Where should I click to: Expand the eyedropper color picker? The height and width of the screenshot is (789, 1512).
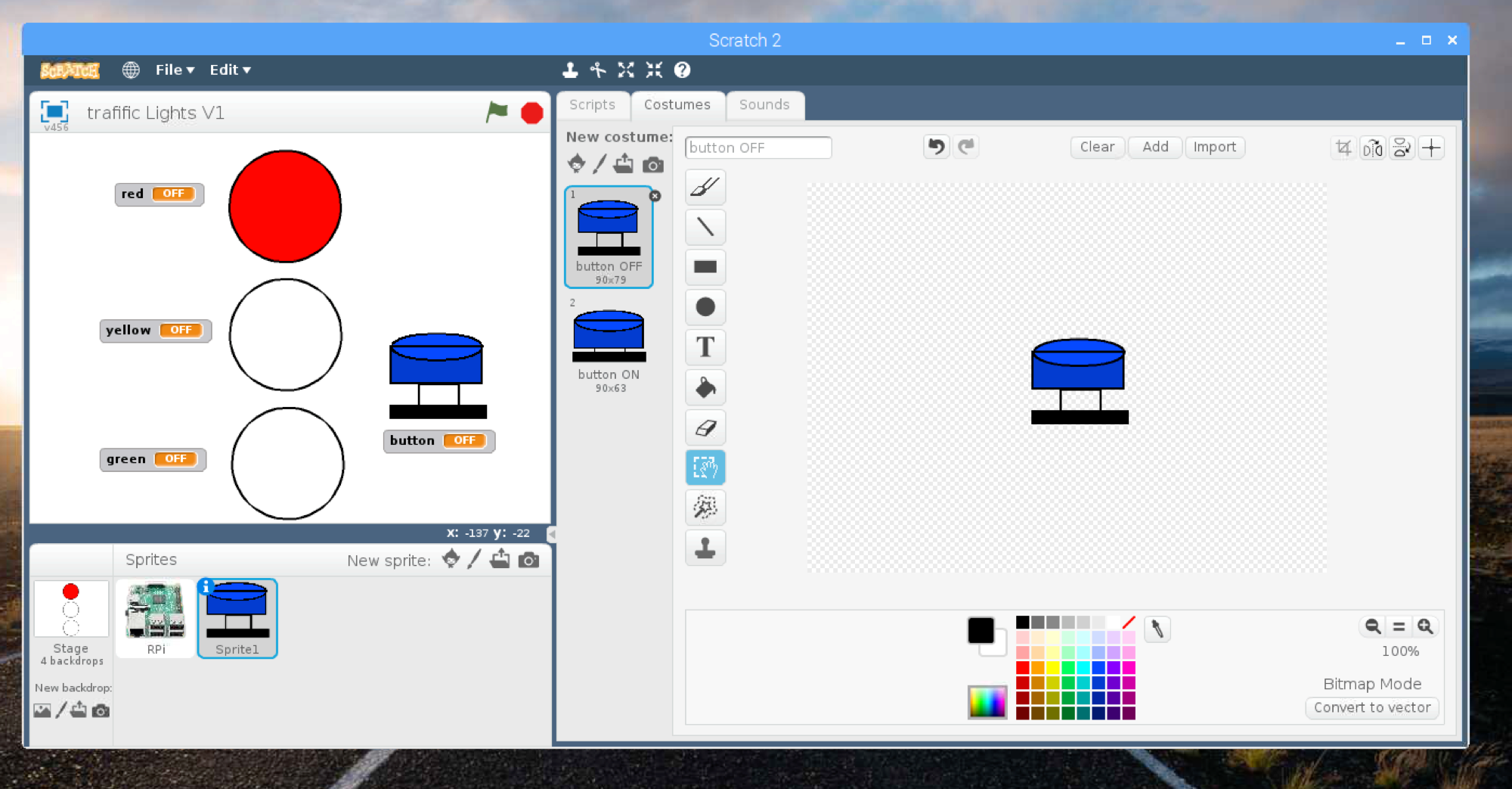point(1158,629)
